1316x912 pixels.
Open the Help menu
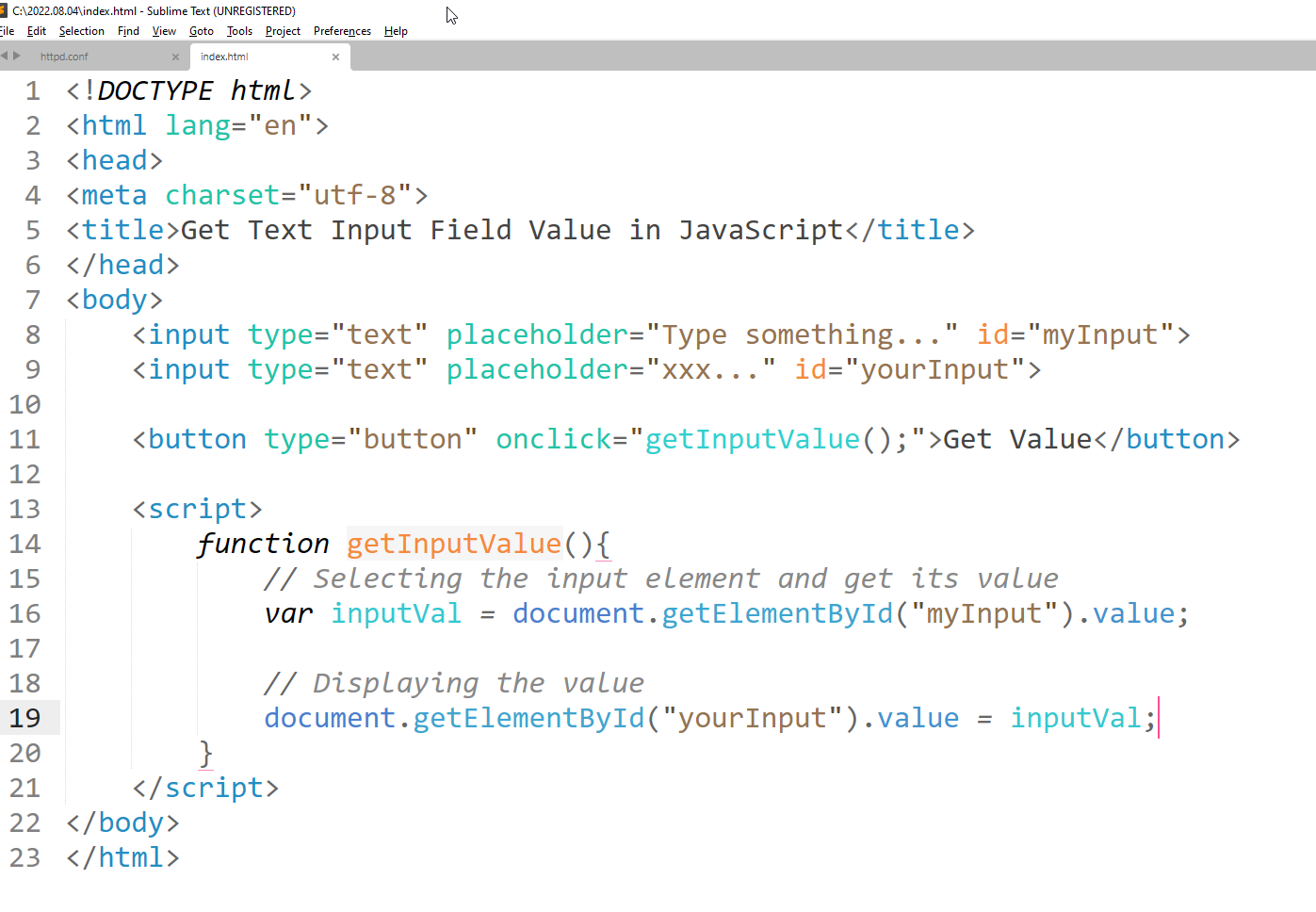[x=396, y=31]
